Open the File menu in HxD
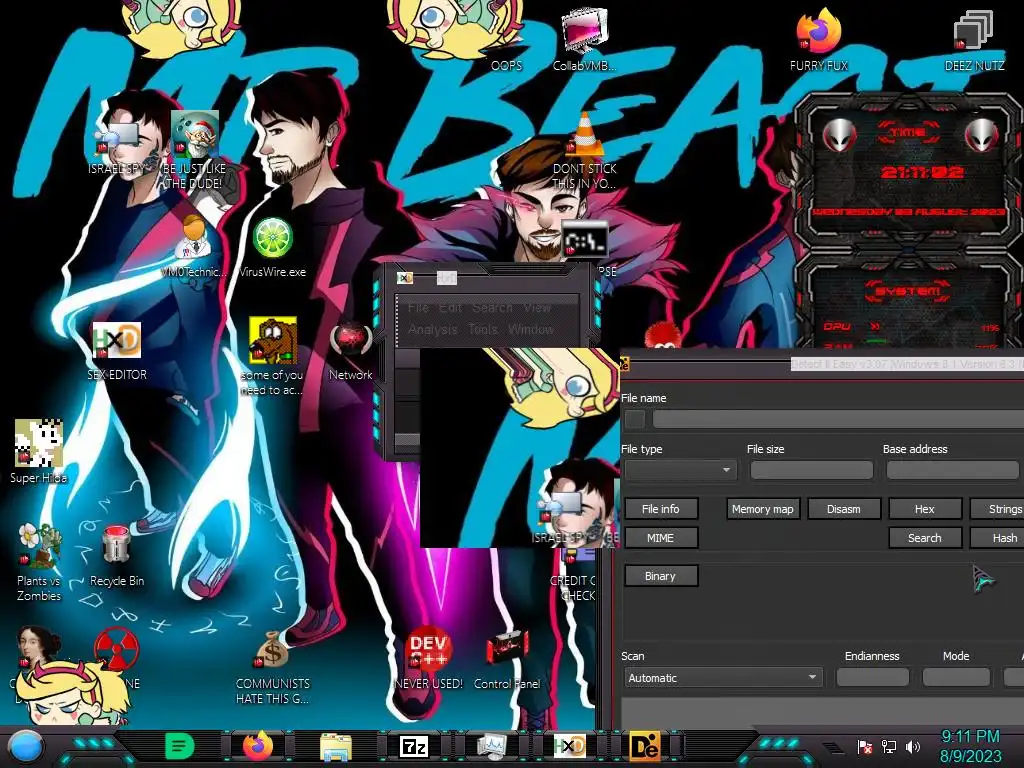Screen dimensions: 1024x768 tap(418, 307)
